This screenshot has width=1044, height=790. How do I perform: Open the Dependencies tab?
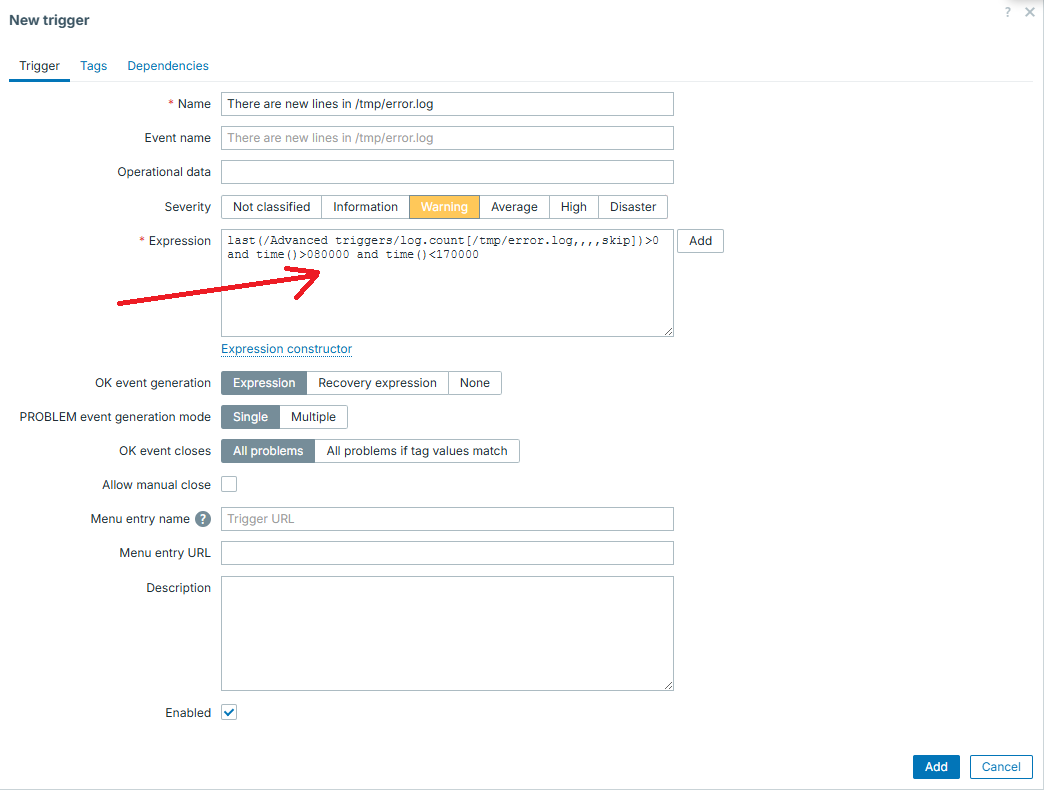coord(168,66)
